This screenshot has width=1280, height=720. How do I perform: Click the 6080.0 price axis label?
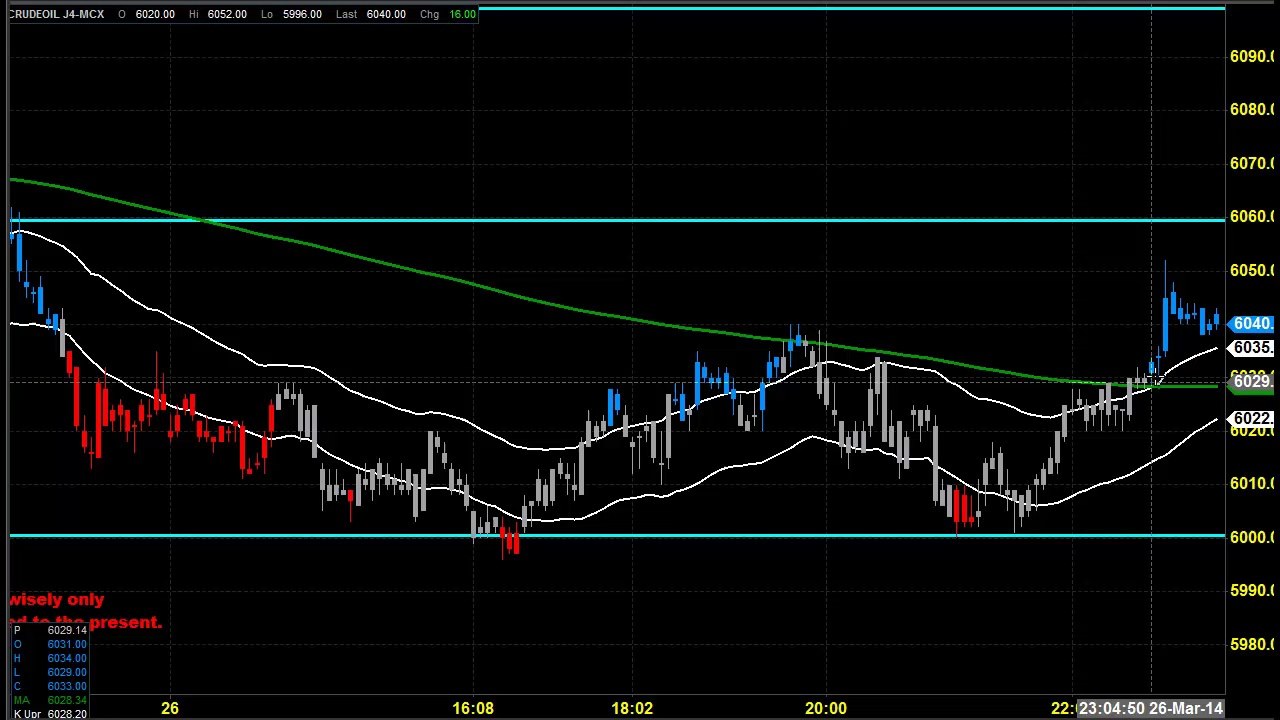[x=1251, y=109]
